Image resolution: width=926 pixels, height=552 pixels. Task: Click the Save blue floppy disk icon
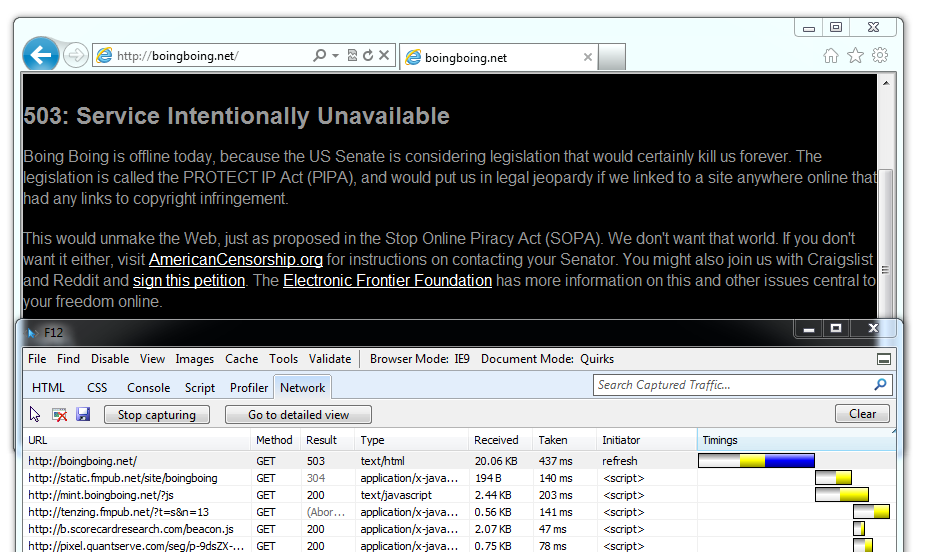point(83,414)
